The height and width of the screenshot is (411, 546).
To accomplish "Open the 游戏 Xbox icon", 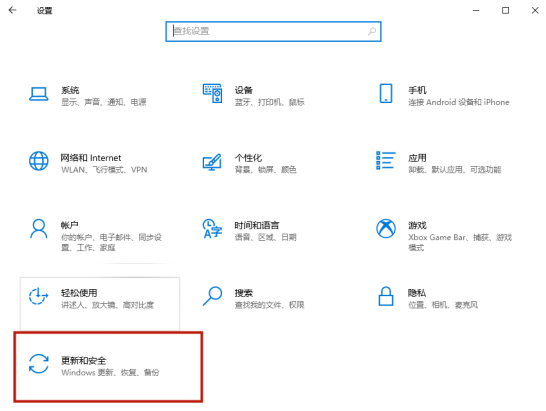I will [386, 228].
